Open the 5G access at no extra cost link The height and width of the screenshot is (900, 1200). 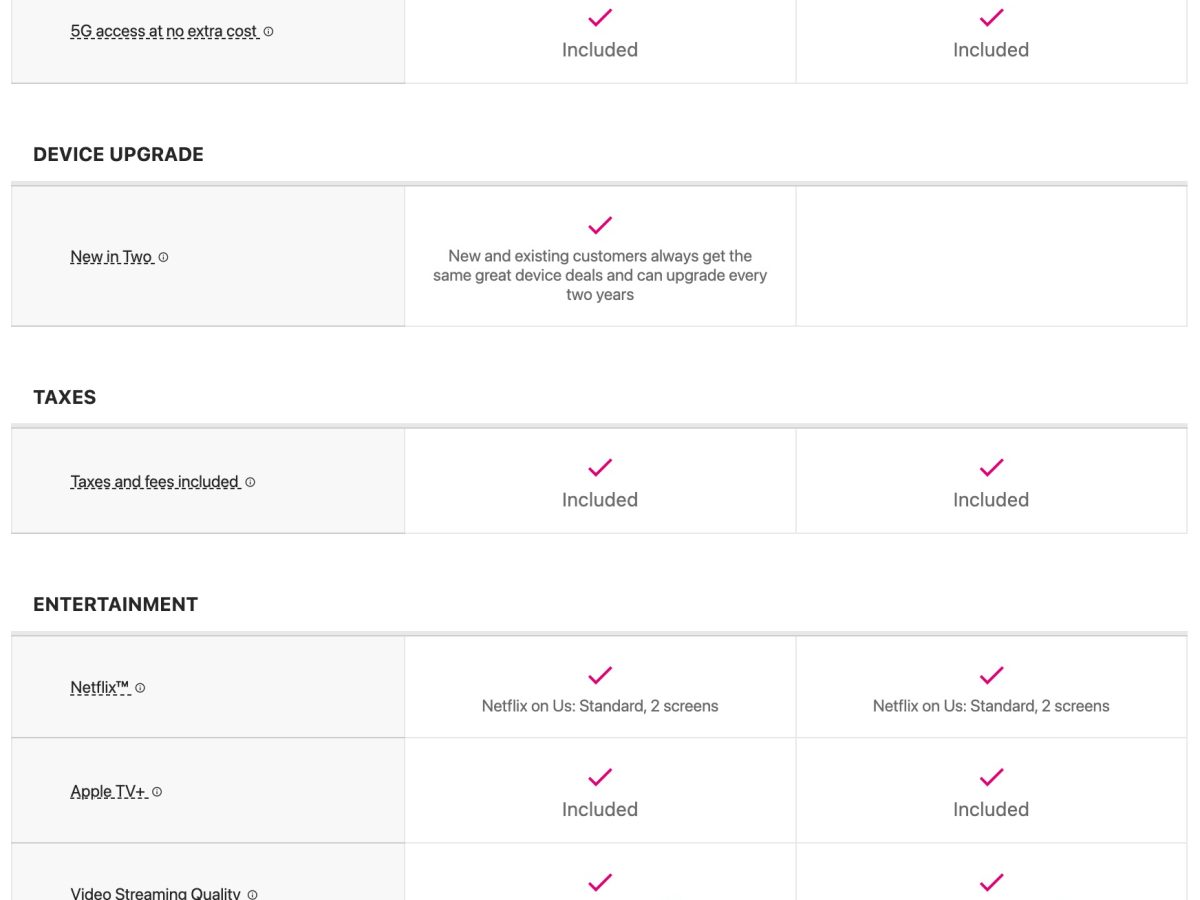pos(164,32)
